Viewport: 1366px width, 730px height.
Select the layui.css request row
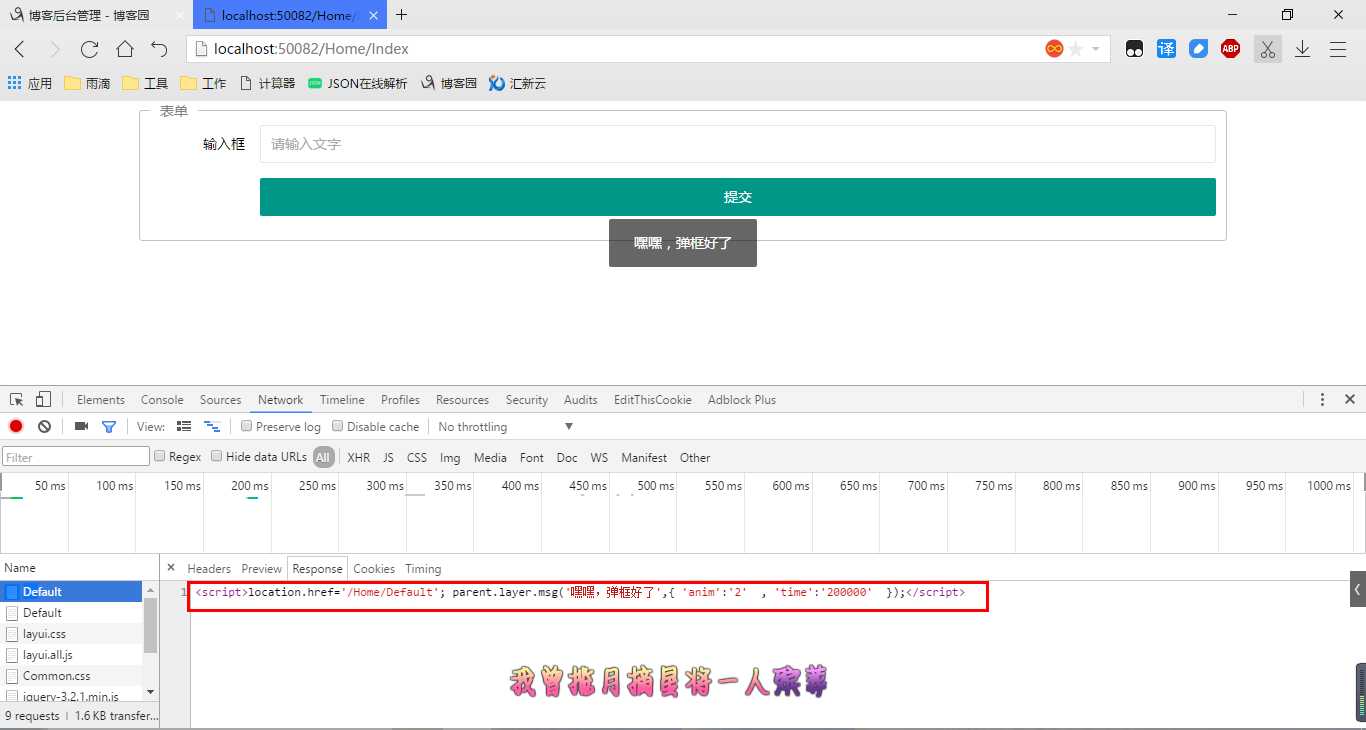72,634
